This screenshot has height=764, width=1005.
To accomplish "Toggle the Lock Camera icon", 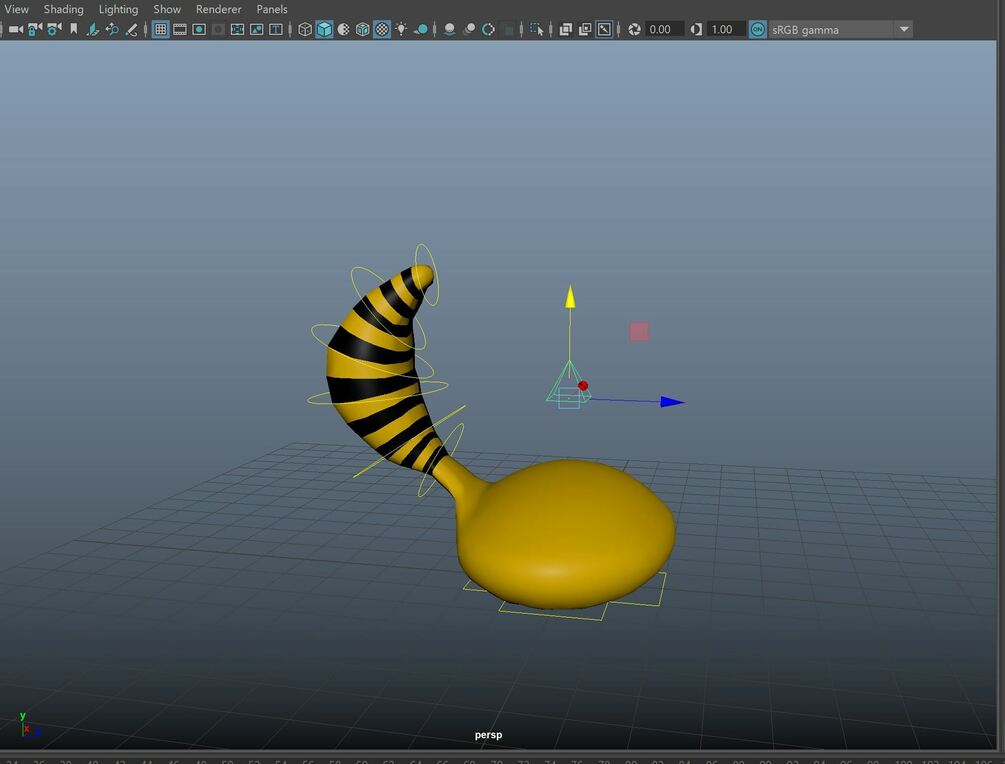I will pos(35,29).
